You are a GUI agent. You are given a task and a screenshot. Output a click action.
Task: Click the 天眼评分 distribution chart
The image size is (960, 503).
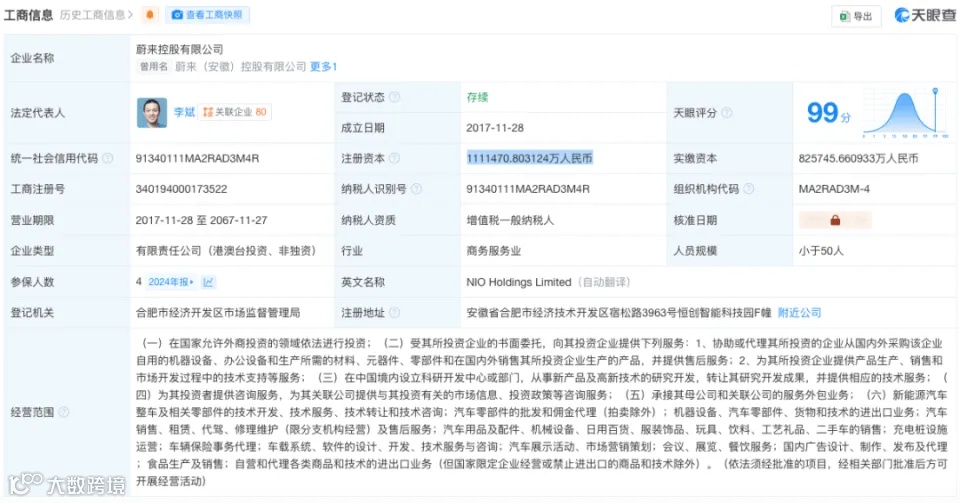point(906,113)
